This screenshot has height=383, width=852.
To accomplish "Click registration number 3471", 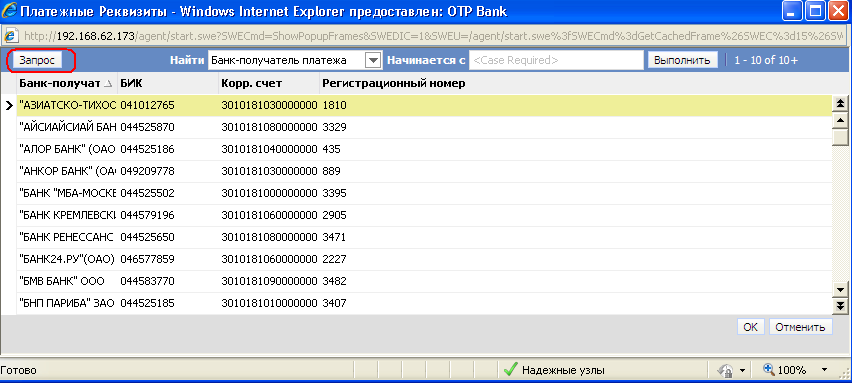I will [x=334, y=237].
